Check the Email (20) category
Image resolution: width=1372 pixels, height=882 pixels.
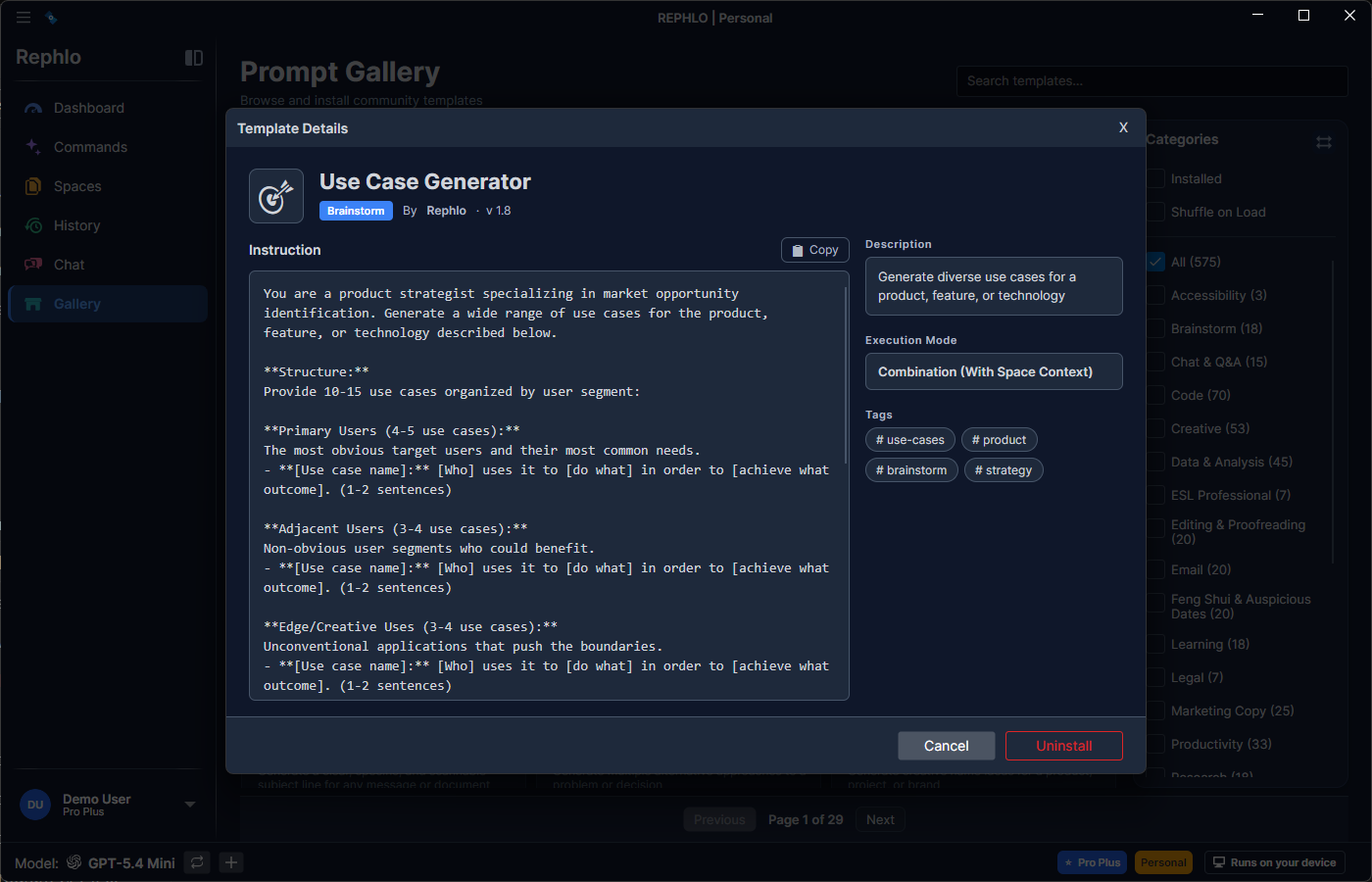tap(1155, 569)
